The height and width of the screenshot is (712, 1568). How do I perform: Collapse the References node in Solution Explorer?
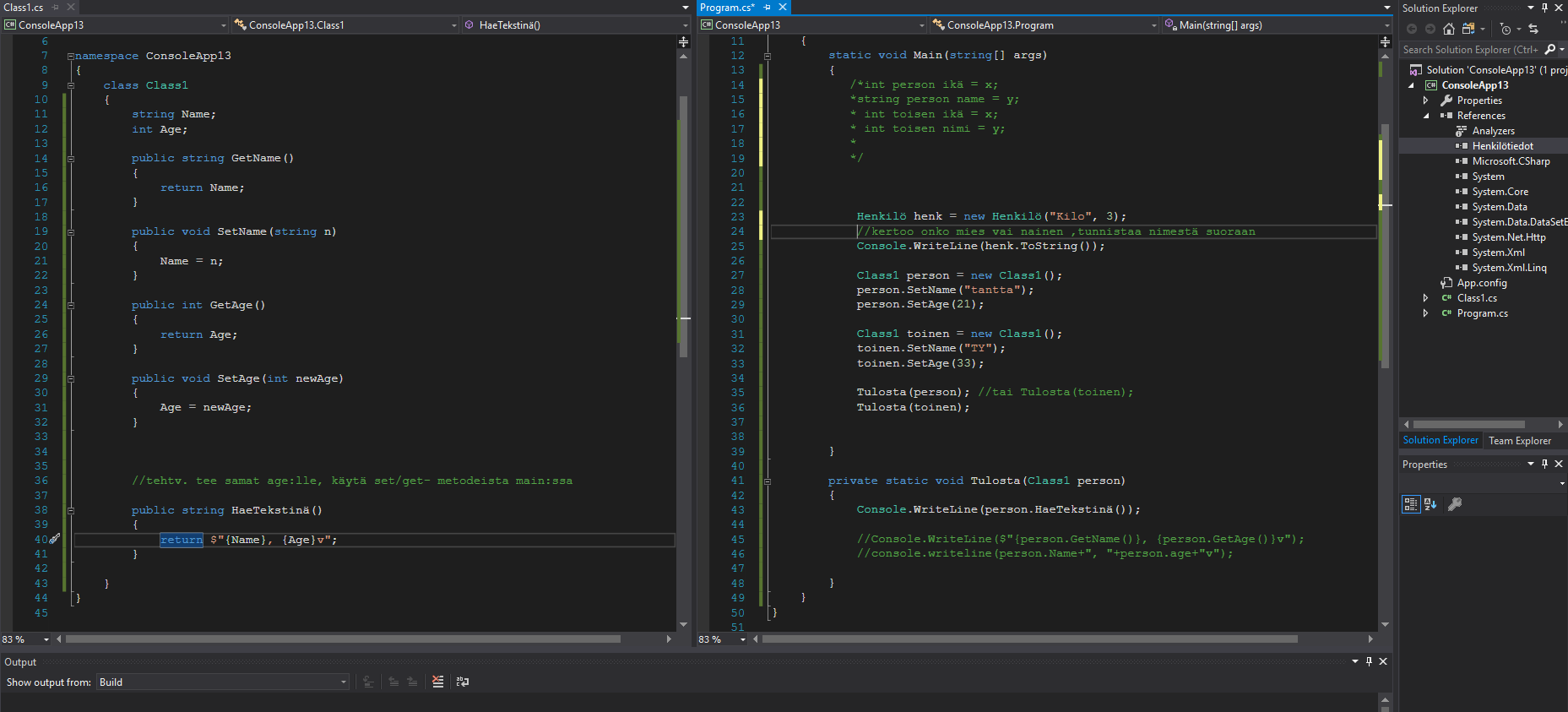point(1426,116)
